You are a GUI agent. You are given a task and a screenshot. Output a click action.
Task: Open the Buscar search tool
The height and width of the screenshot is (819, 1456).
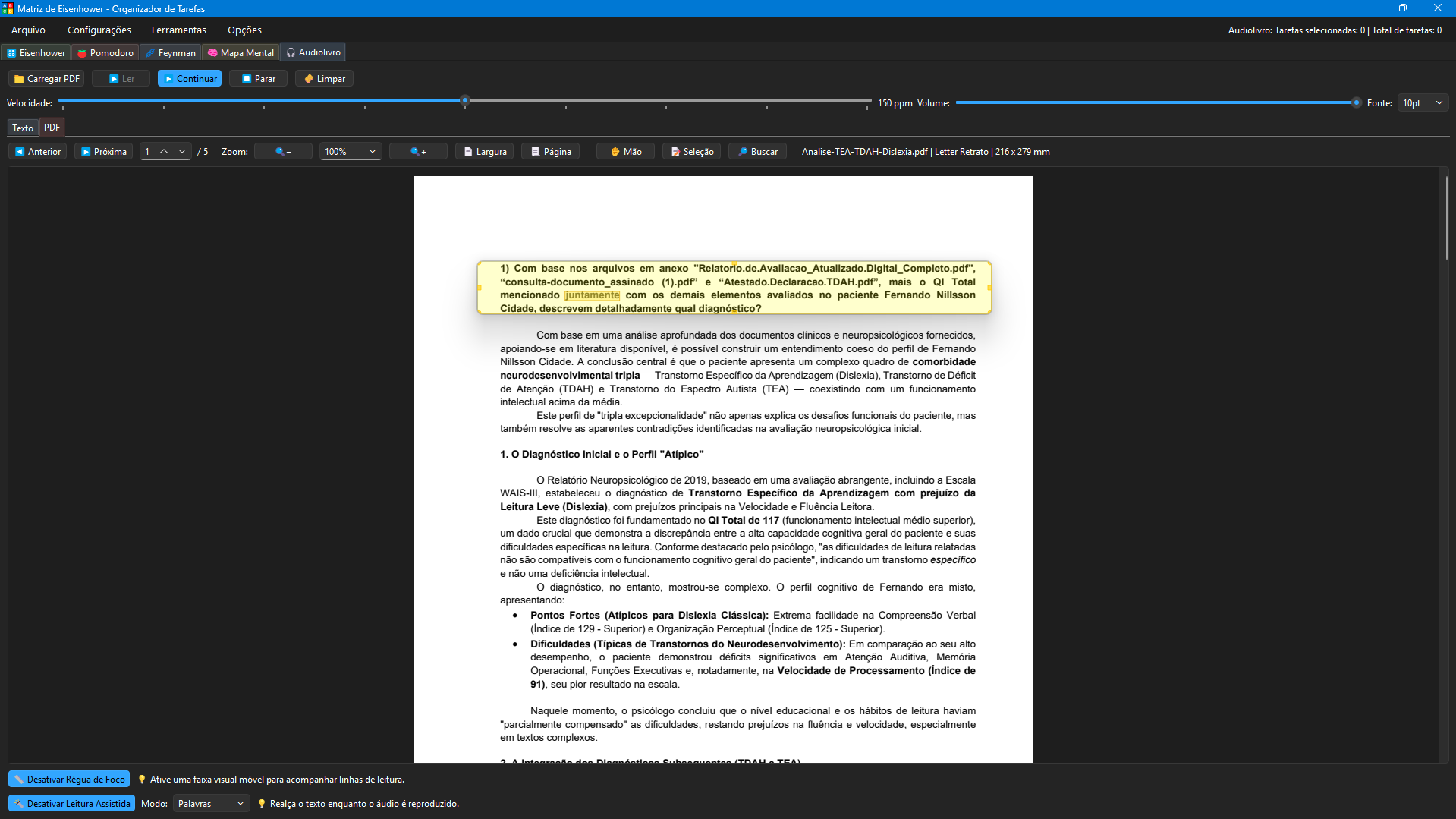(x=757, y=152)
